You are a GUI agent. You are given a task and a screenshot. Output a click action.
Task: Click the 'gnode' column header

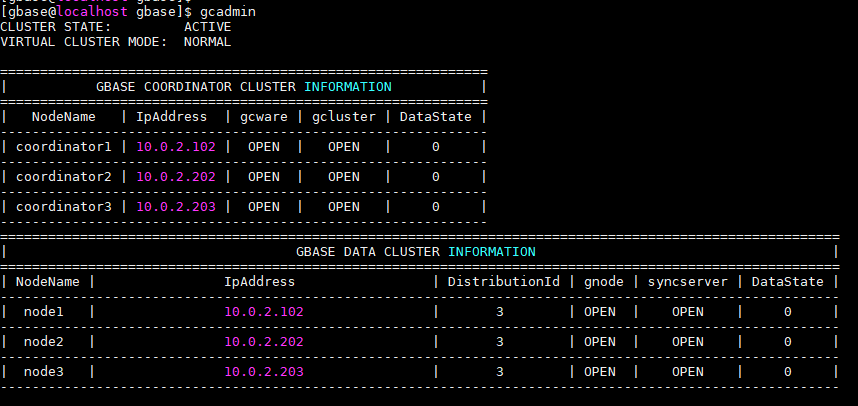604,281
